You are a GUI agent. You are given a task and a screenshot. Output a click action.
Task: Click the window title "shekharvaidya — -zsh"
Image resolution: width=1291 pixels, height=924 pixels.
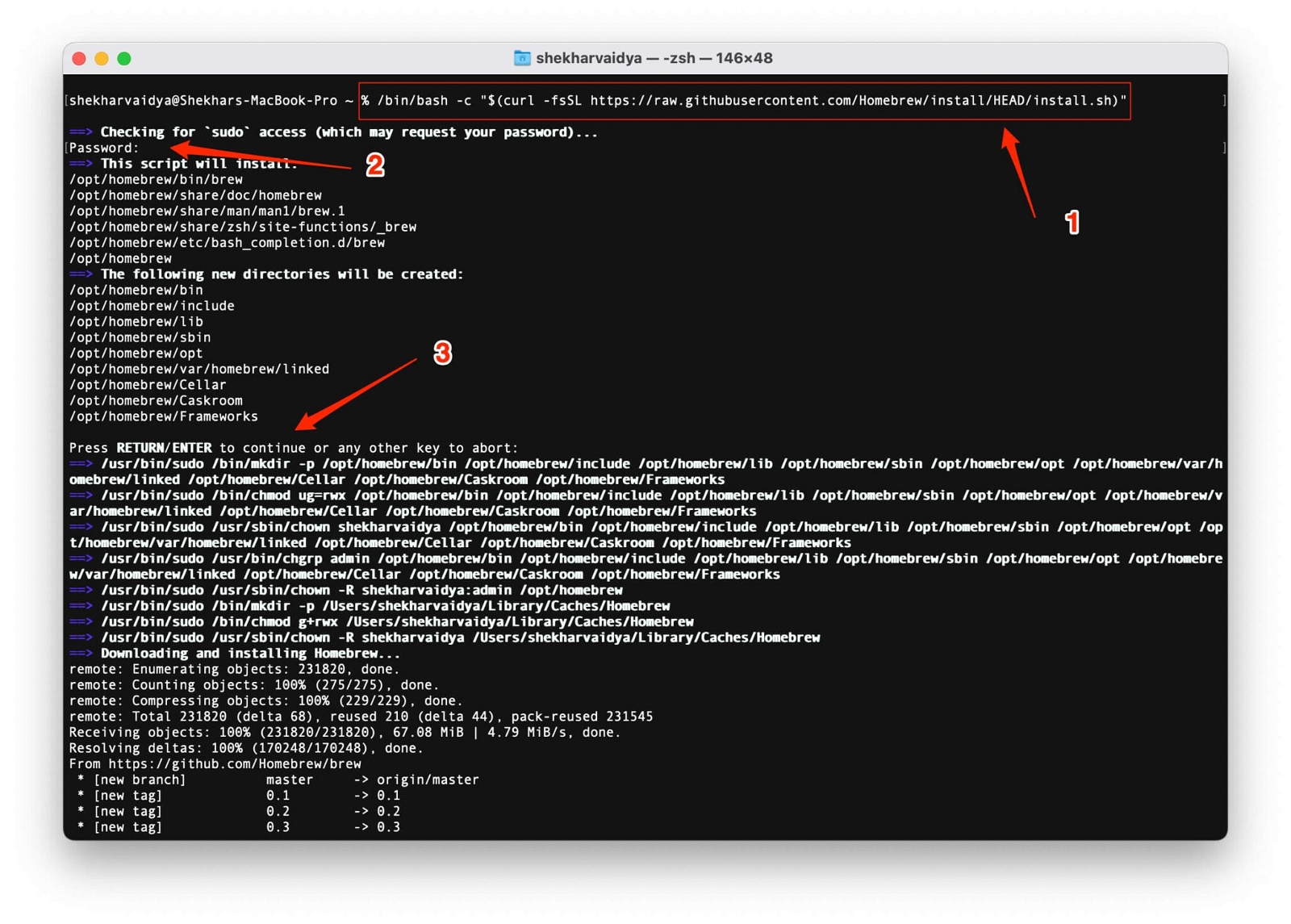tap(654, 58)
